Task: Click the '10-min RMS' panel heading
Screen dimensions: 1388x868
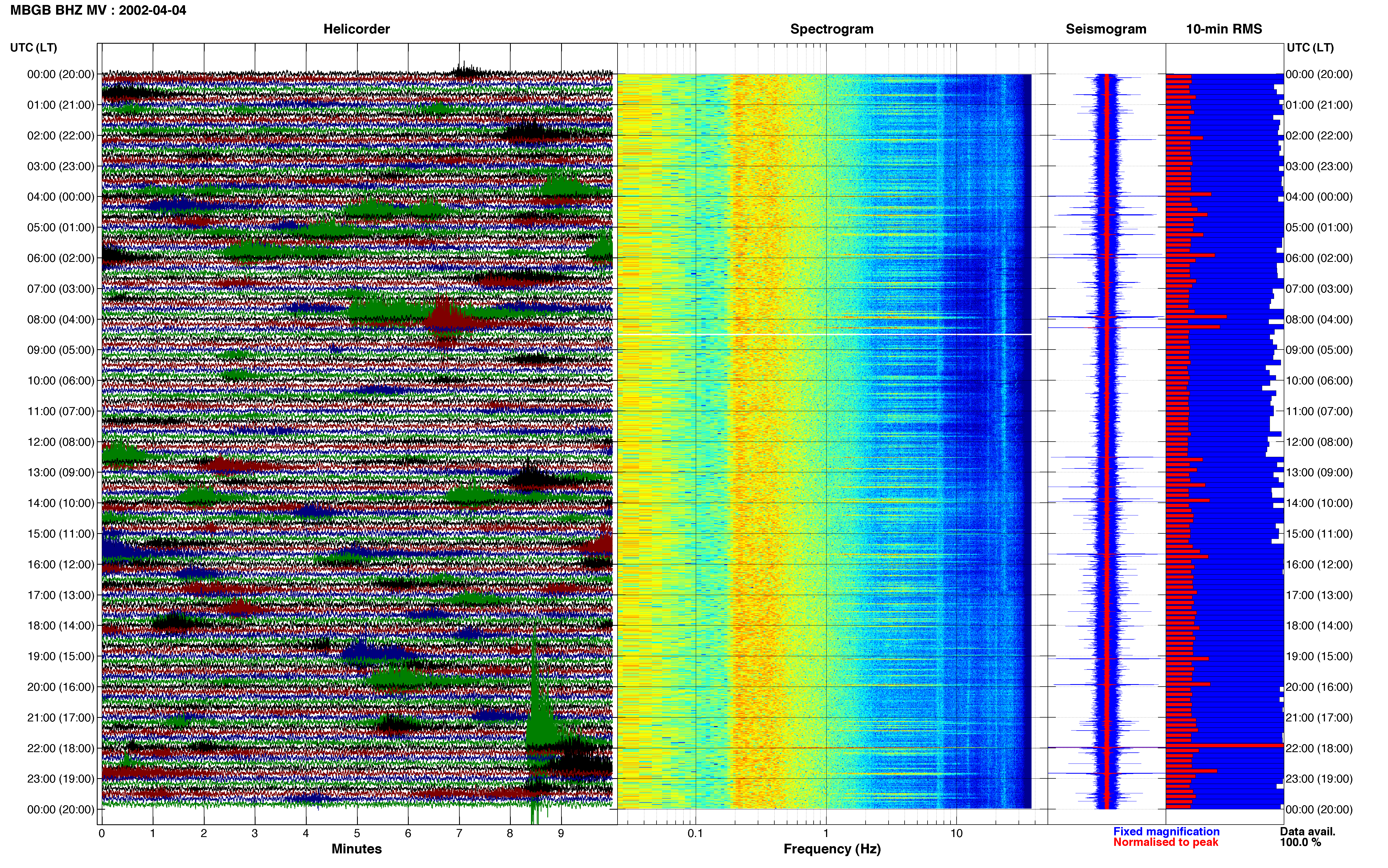Action: pyautogui.click(x=1224, y=29)
